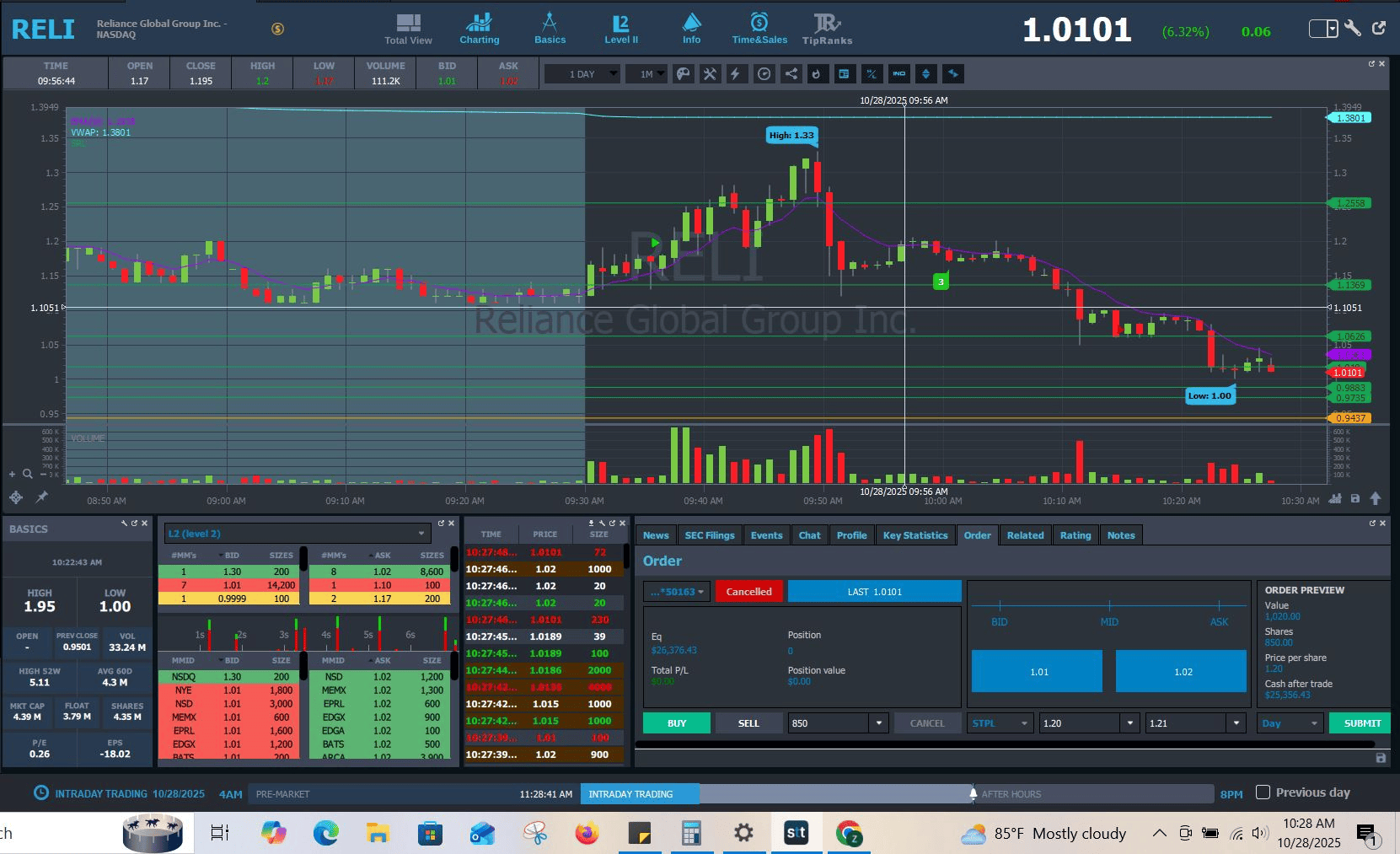This screenshot has width=1400, height=854.
Task: Open the L2 (level 2) dropdown
Action: tap(298, 534)
